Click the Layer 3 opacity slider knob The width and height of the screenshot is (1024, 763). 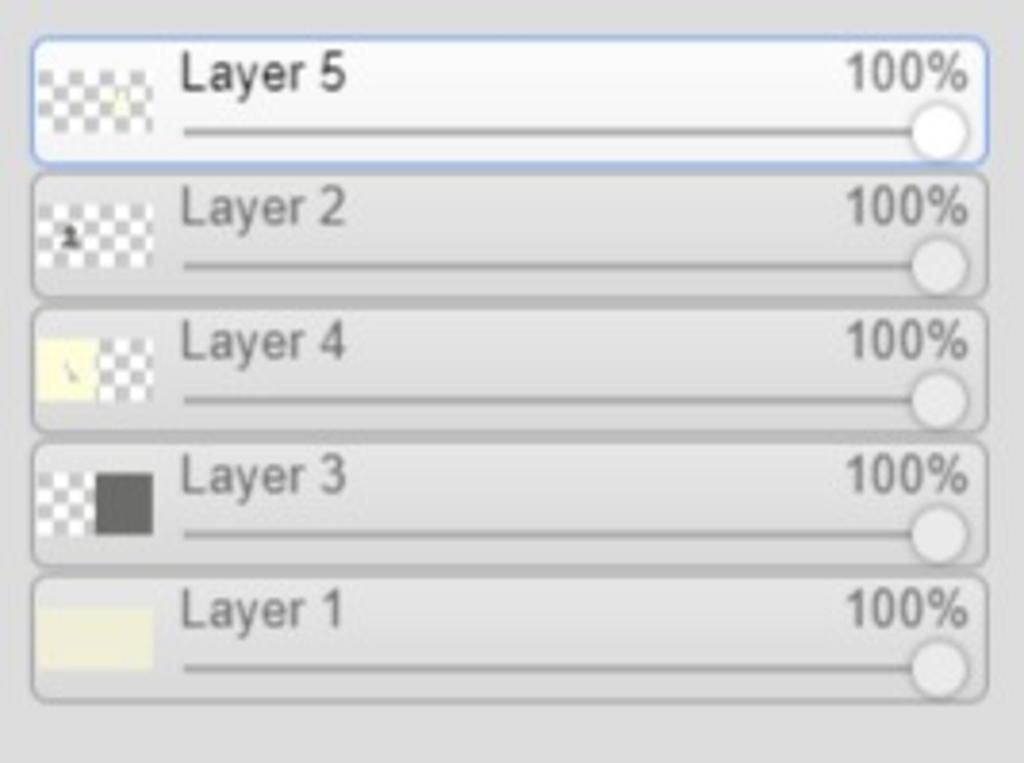pos(939,534)
